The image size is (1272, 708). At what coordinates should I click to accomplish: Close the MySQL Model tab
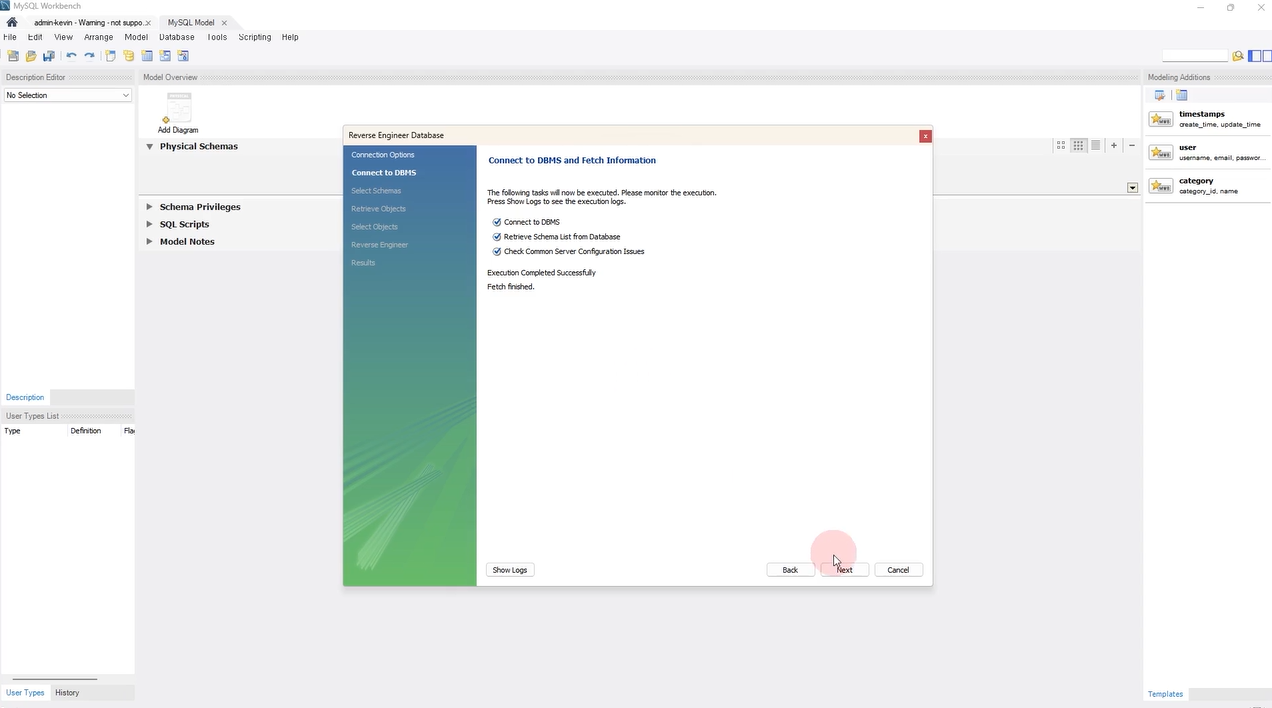tap(224, 22)
